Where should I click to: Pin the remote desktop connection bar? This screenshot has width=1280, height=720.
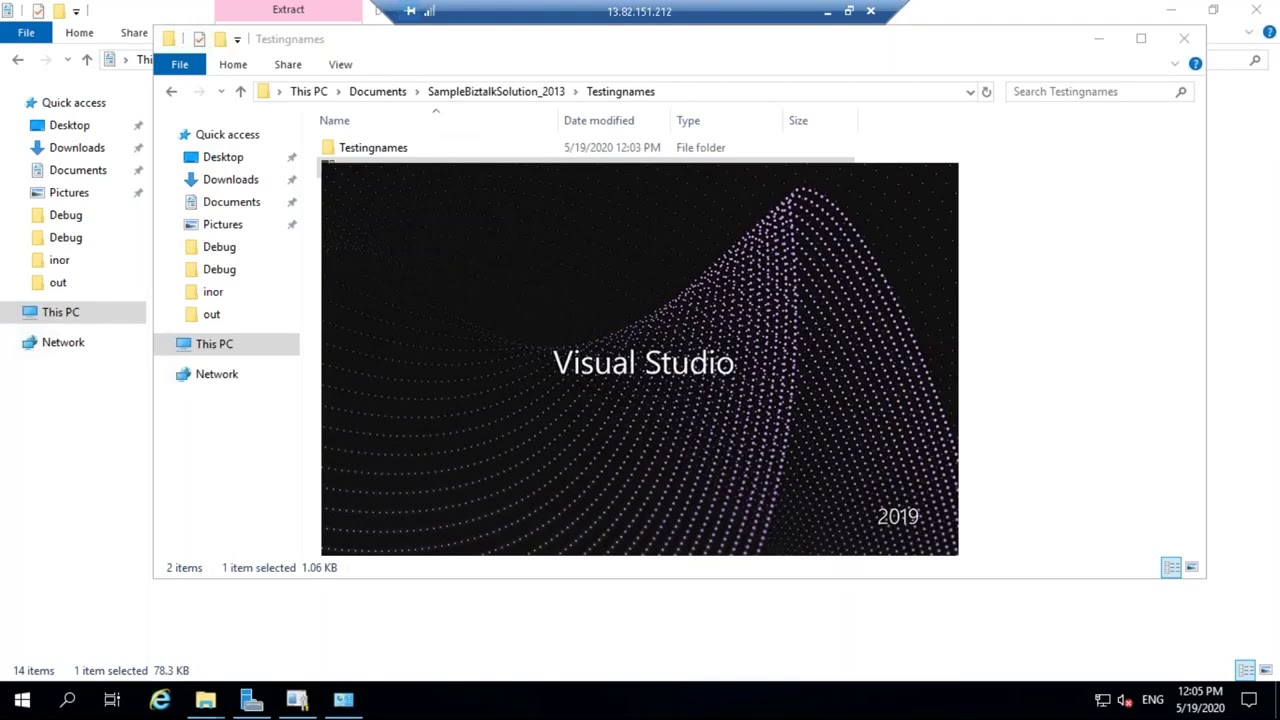410,11
